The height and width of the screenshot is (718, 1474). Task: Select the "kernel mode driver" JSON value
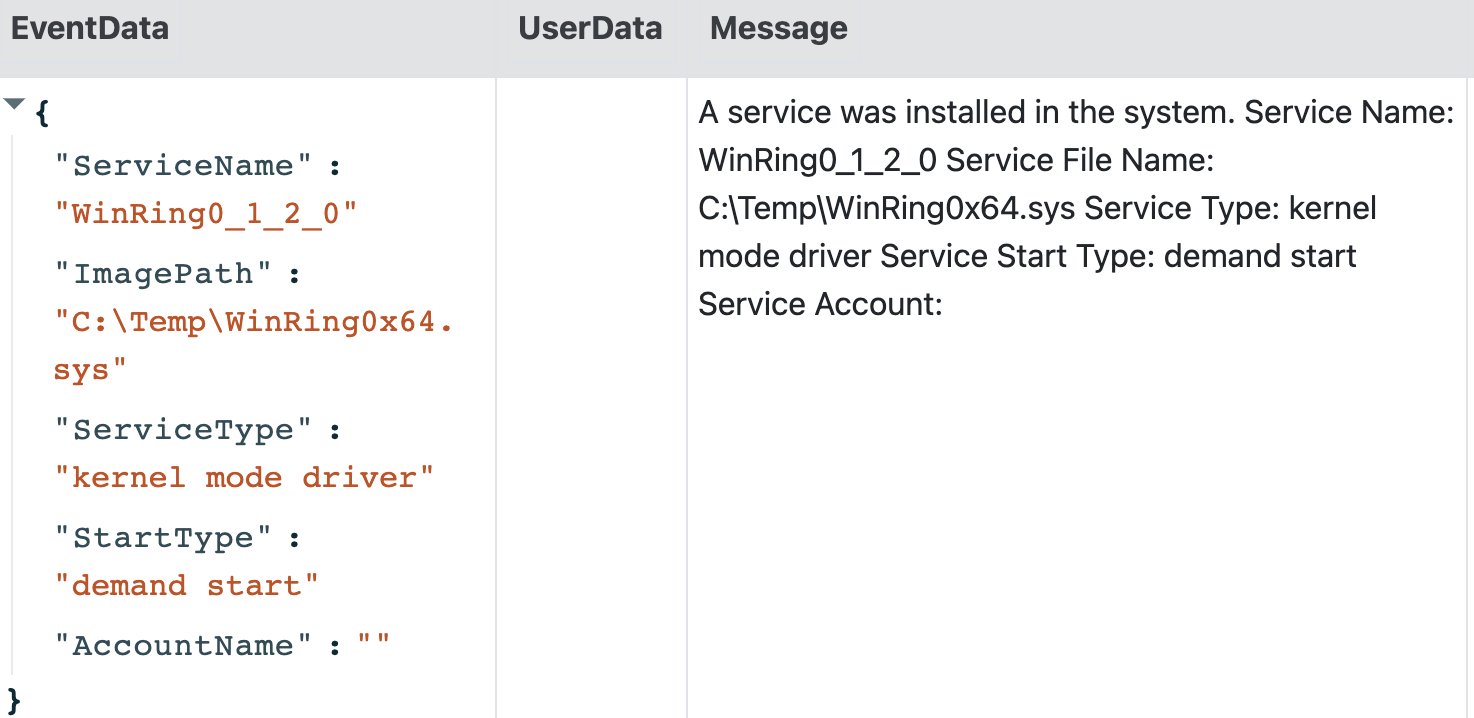(244, 478)
